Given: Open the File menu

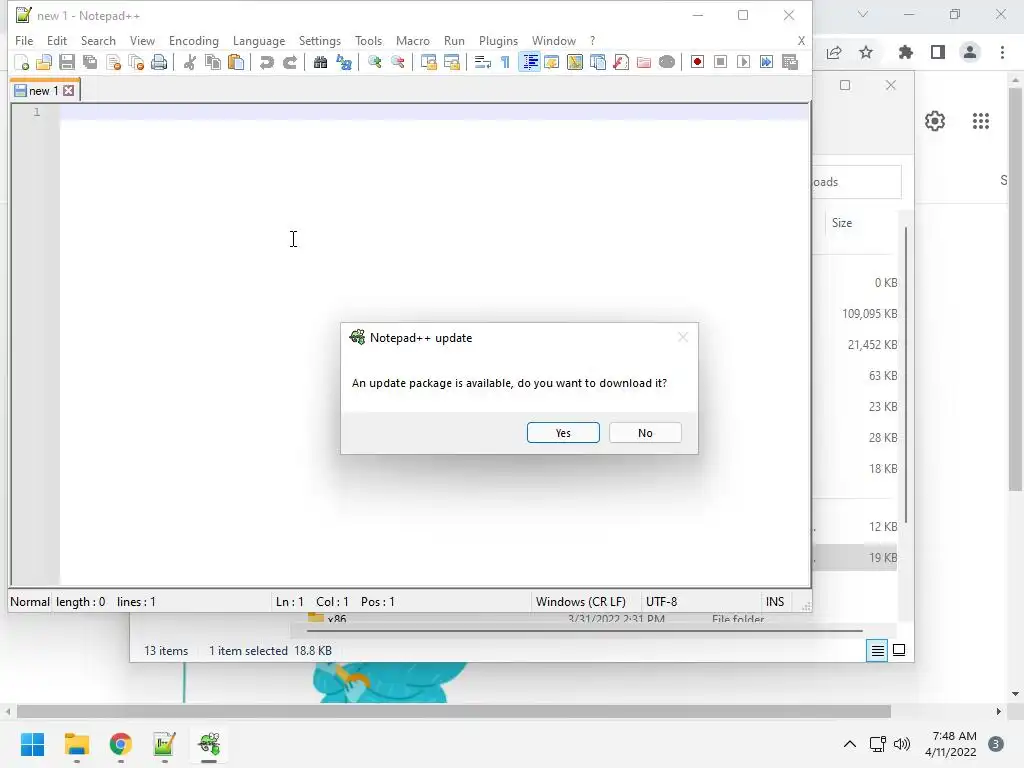Looking at the screenshot, I should (x=24, y=40).
